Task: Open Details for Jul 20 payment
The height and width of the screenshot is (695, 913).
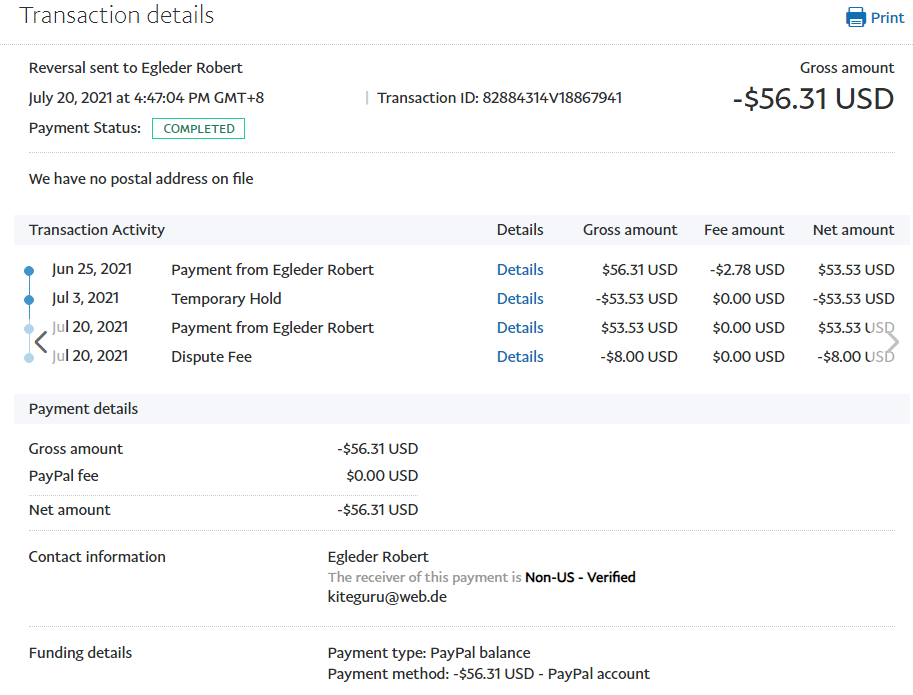Action: coord(520,328)
